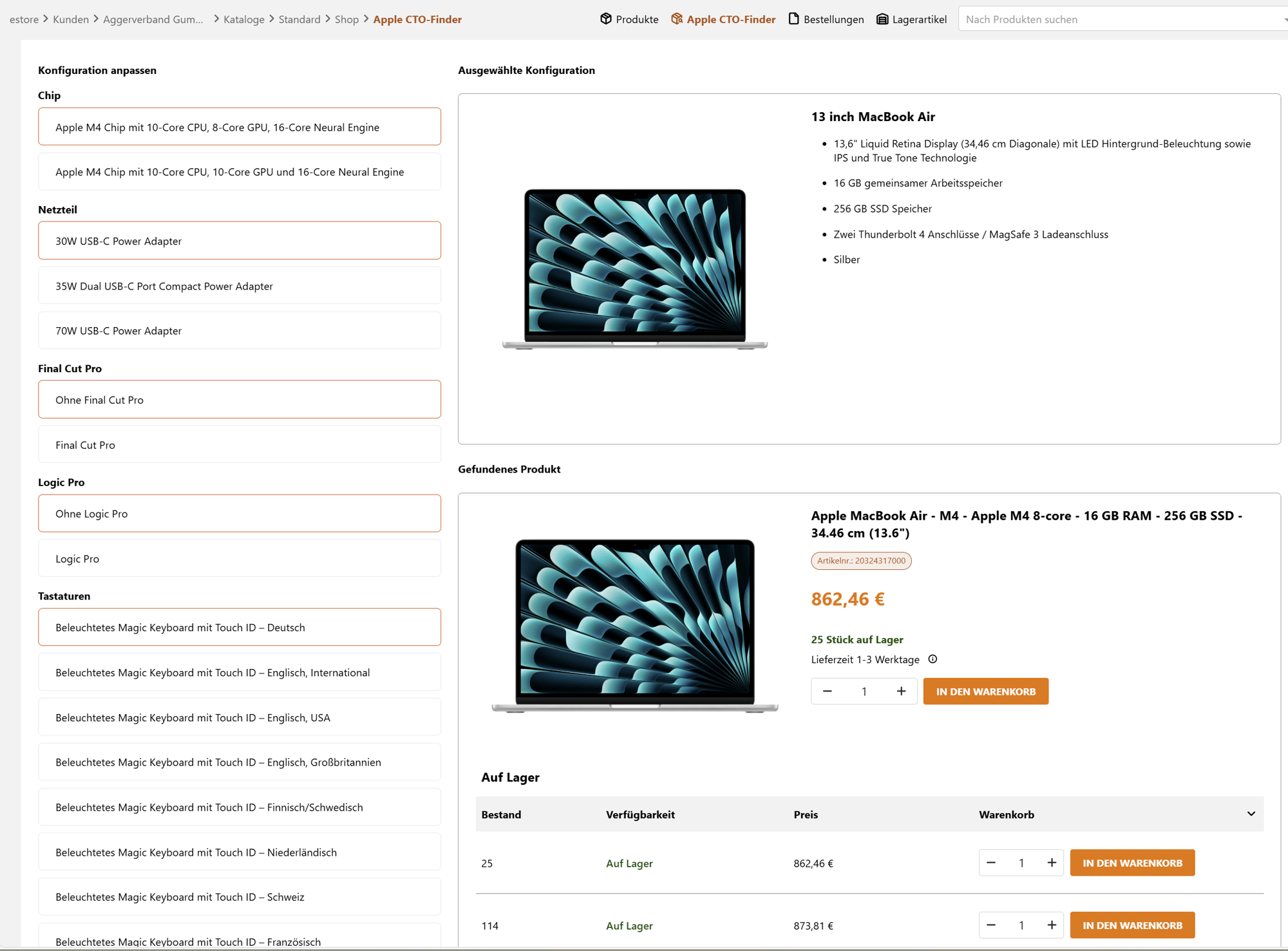Decrease quantity with minus beside main price
Screen dimensions: 1288x951
click(828, 691)
